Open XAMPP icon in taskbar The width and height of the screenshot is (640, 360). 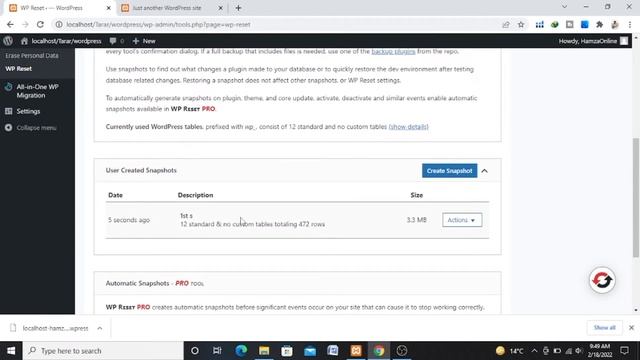(356, 351)
